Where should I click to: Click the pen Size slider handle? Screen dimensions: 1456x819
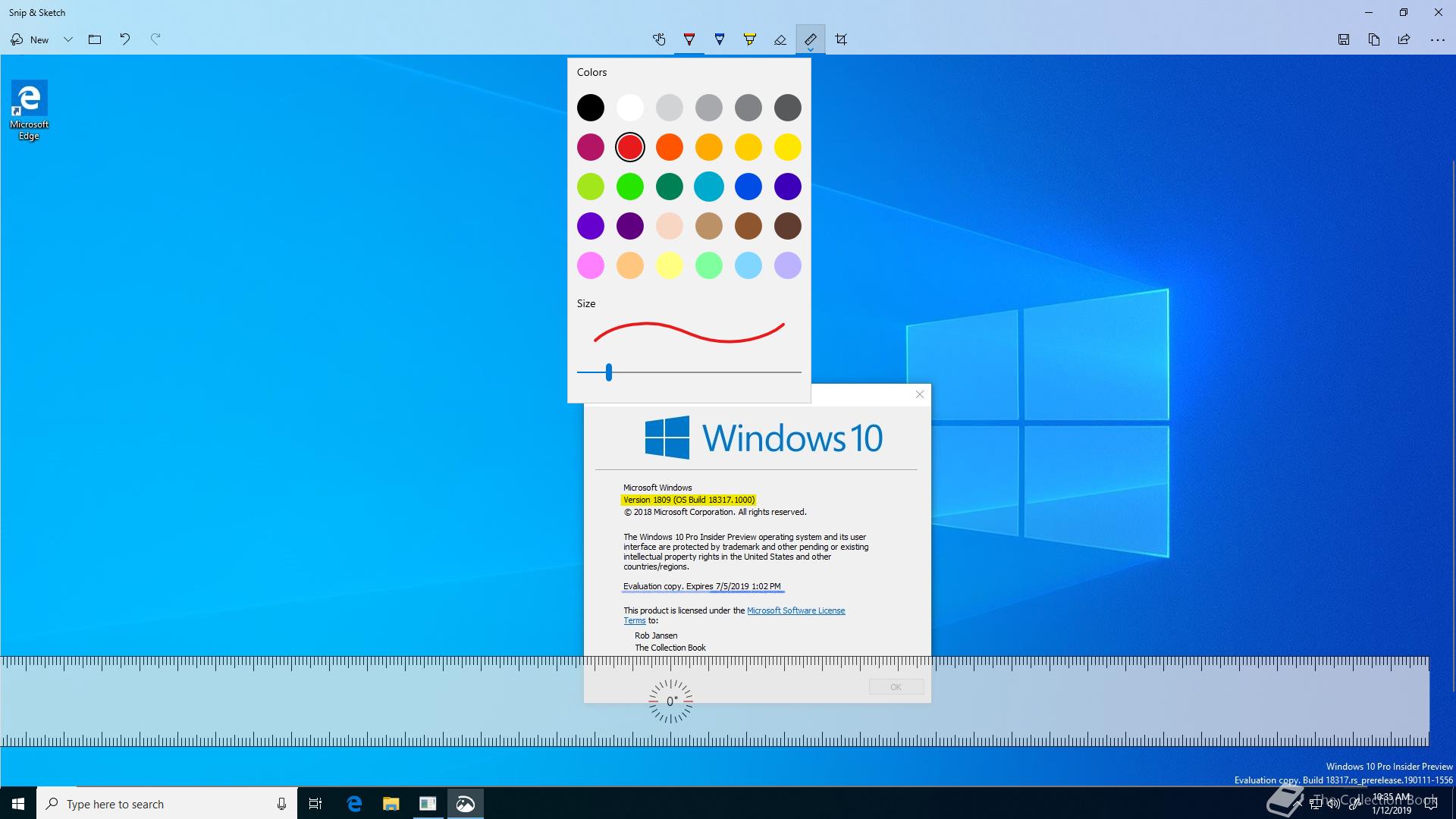coord(609,372)
